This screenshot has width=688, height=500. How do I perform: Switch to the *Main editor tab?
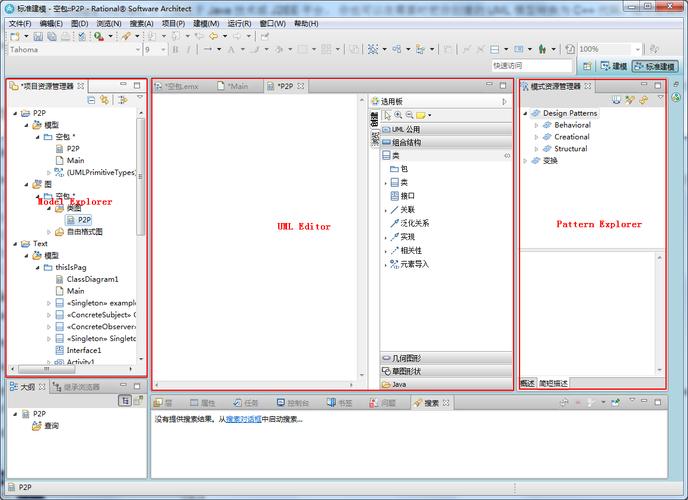[x=233, y=86]
